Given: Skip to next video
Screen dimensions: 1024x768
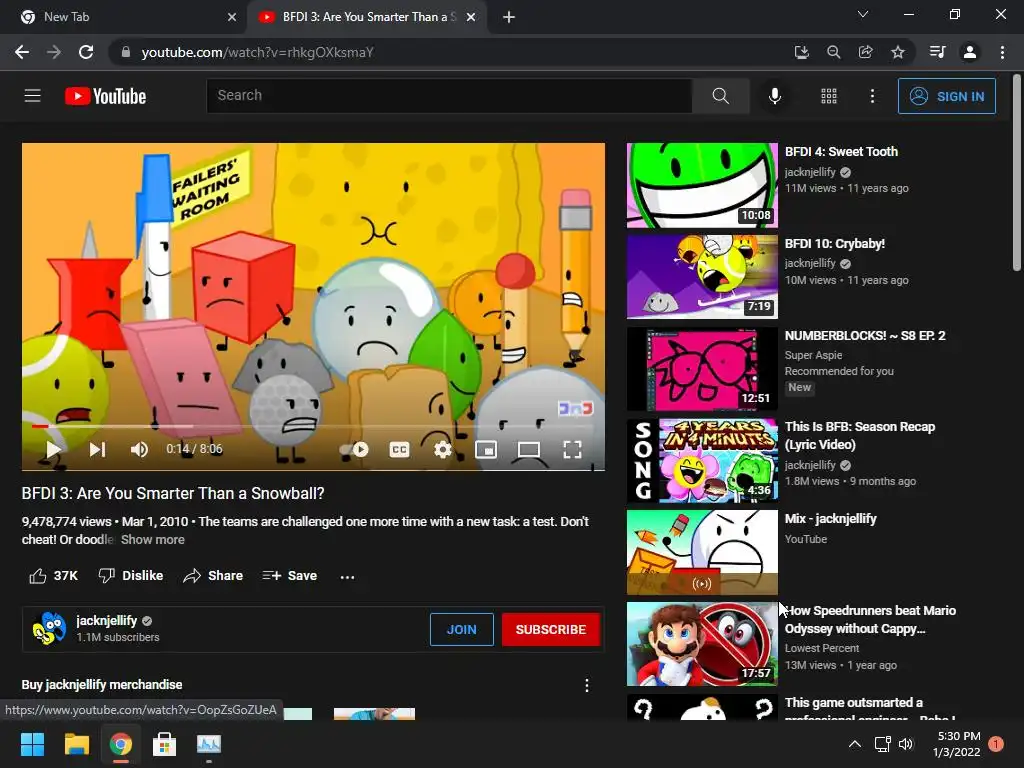Looking at the screenshot, I should pos(97,449).
